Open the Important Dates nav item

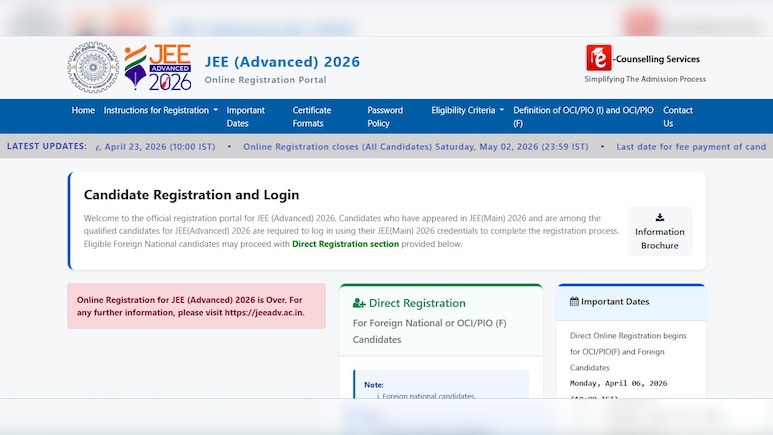[x=246, y=116]
